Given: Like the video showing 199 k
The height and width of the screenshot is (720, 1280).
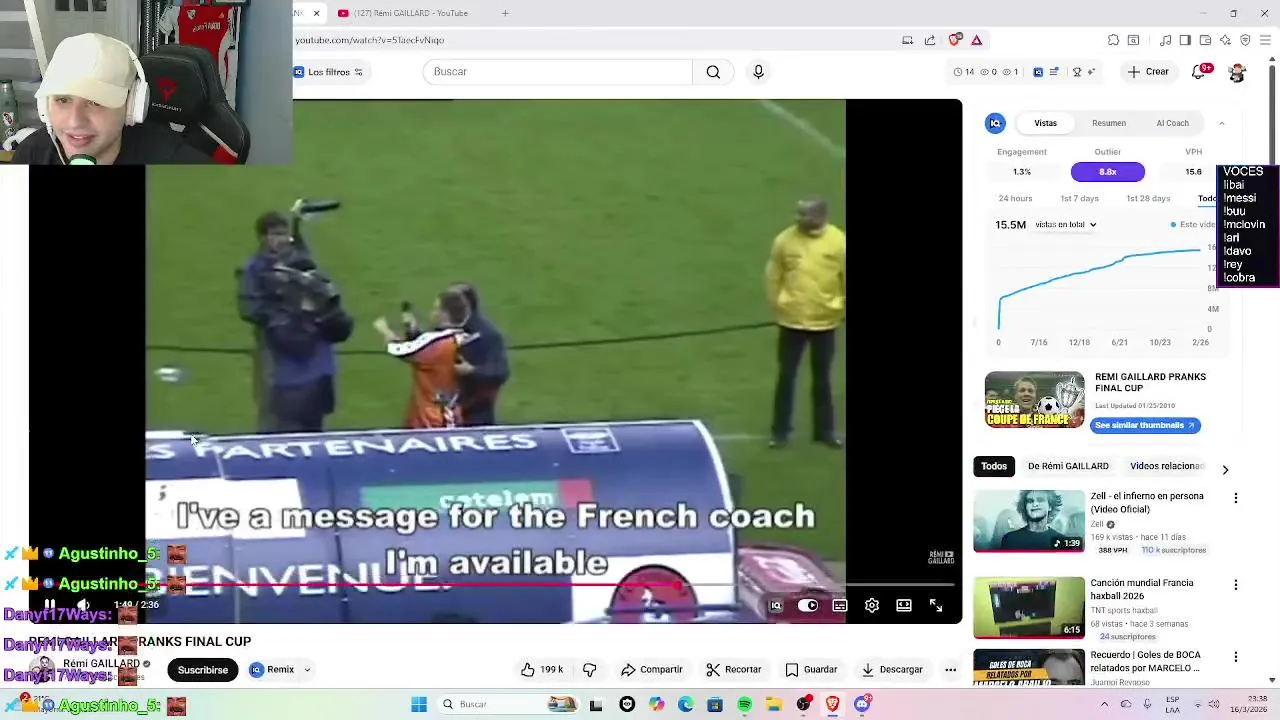Looking at the screenshot, I should pos(541,670).
